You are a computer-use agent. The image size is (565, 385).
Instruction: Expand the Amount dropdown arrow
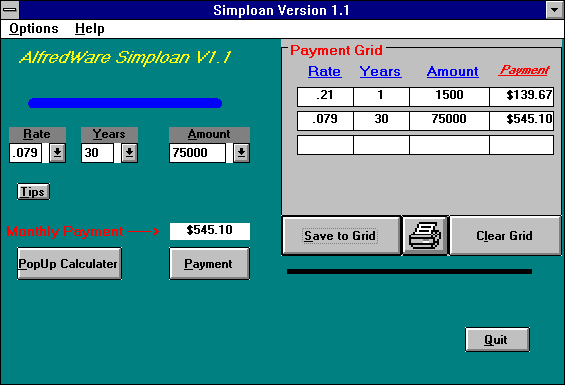click(x=241, y=153)
